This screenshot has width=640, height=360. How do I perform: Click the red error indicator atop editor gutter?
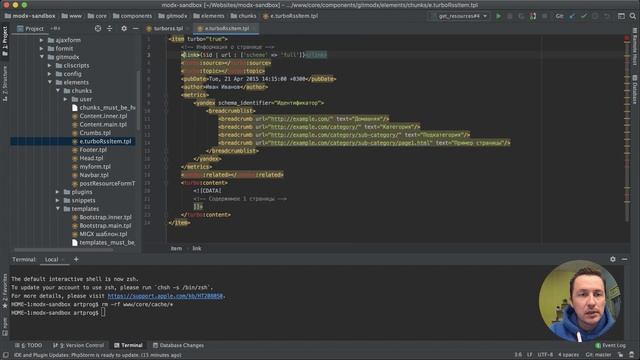[x=627, y=38]
